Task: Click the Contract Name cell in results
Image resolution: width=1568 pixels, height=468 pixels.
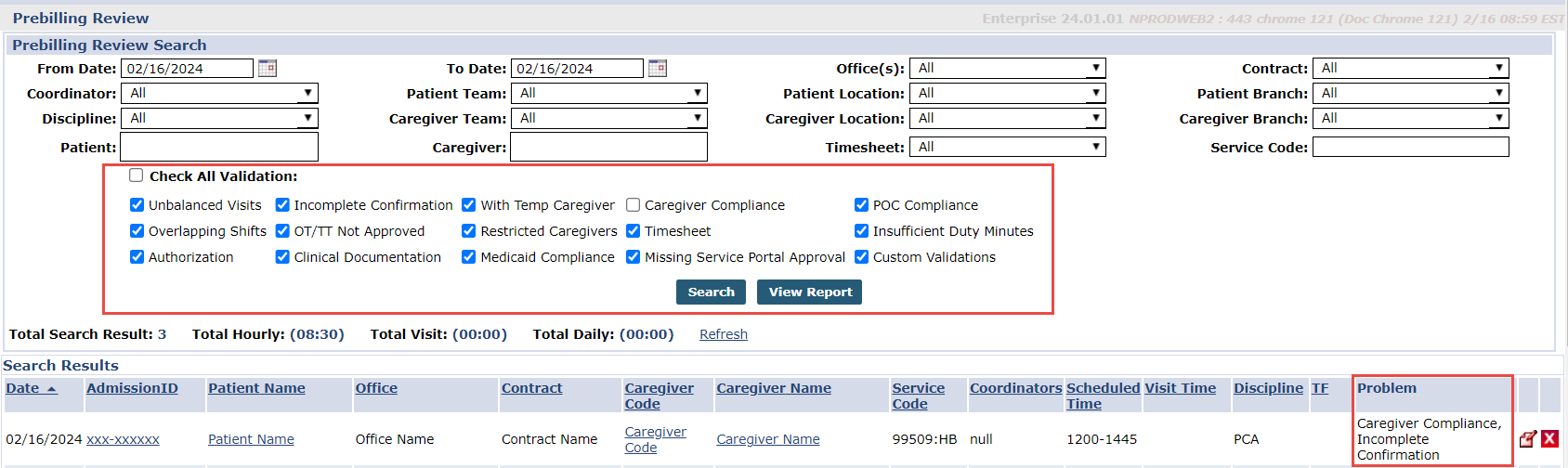Action: coord(549,439)
